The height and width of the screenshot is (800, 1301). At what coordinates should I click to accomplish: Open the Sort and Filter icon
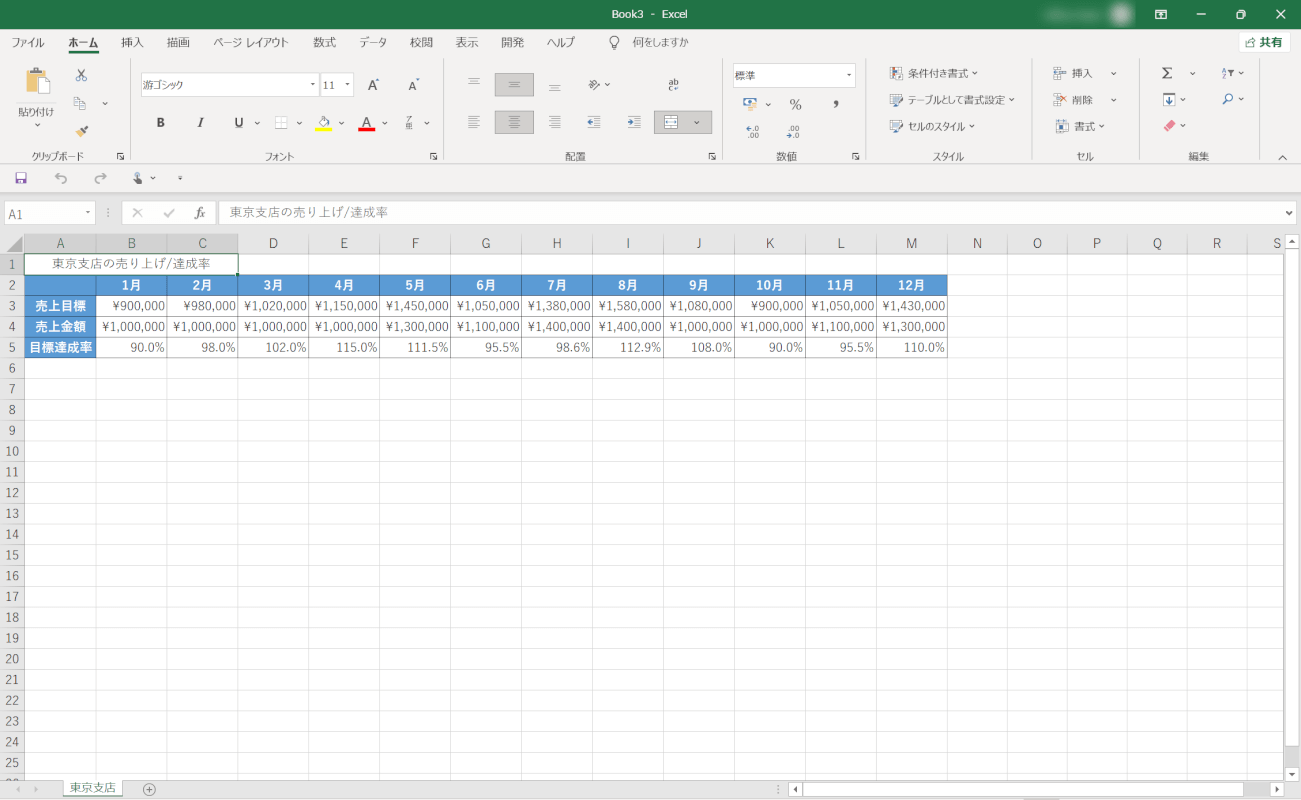pyautogui.click(x=1228, y=73)
